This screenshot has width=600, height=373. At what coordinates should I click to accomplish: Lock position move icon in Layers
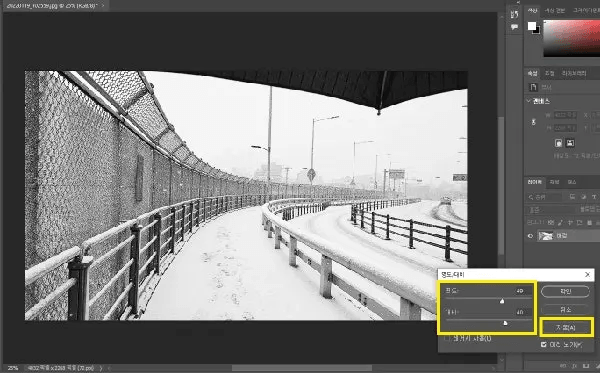click(570, 222)
